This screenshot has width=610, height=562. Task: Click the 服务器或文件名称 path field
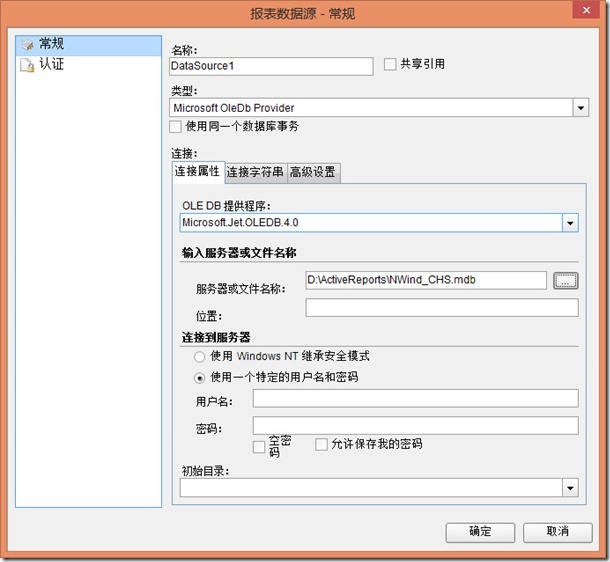click(x=426, y=280)
